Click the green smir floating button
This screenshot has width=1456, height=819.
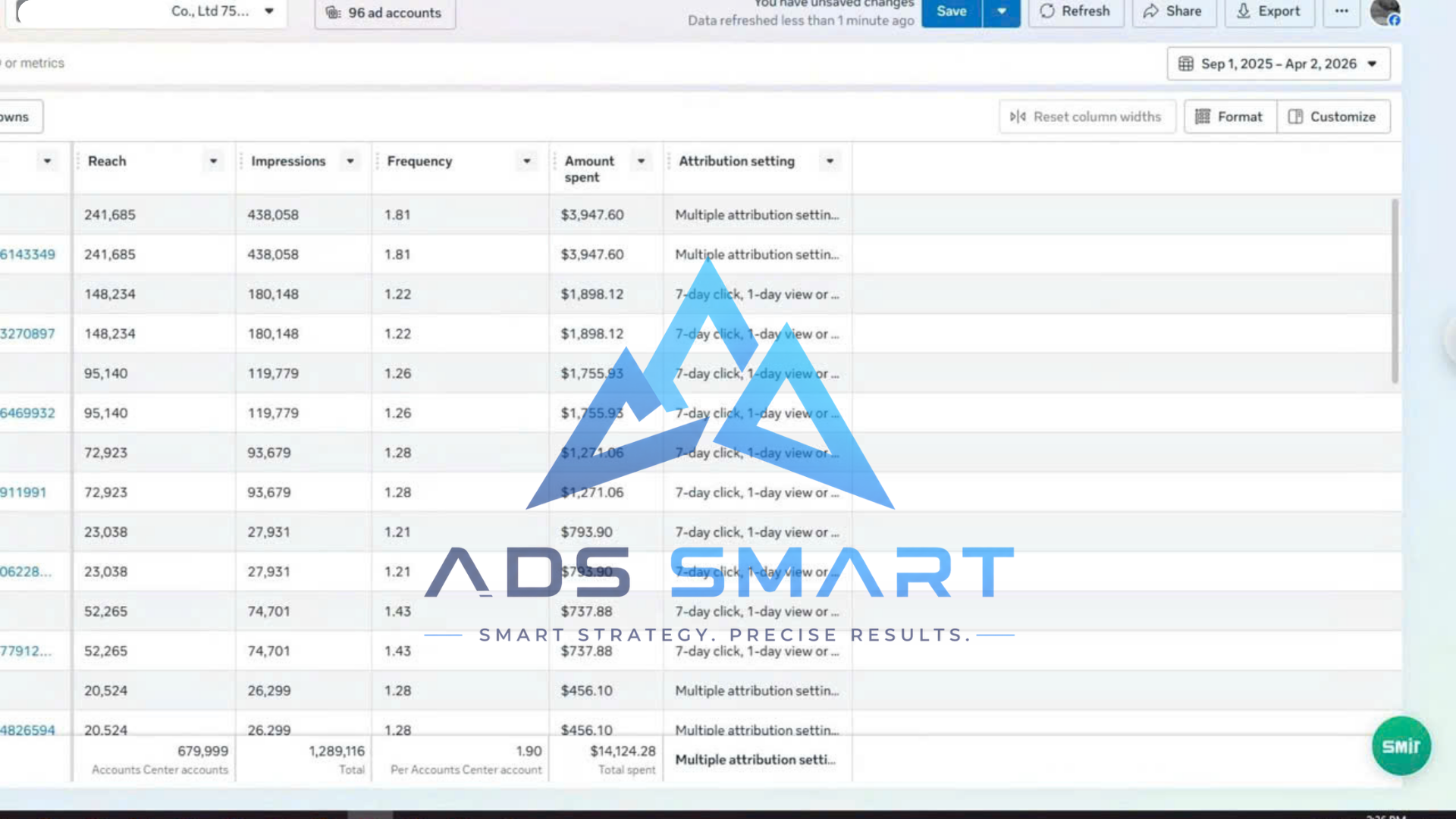(x=1401, y=746)
